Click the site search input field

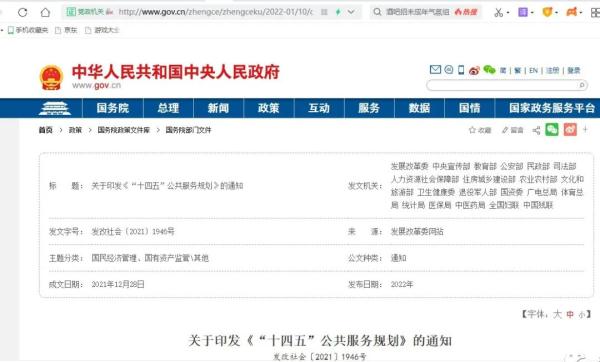[x=502, y=85]
